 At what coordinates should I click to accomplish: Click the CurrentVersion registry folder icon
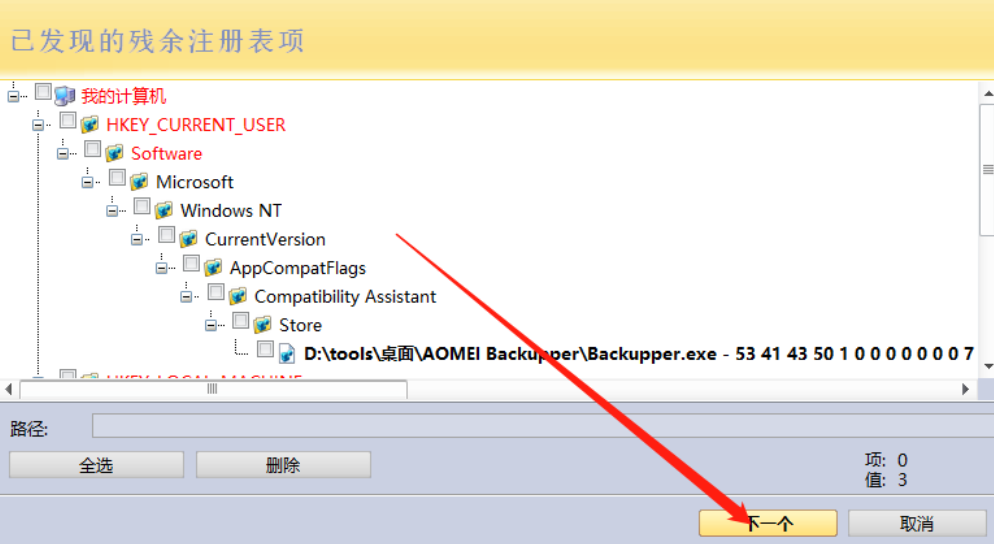coord(188,239)
